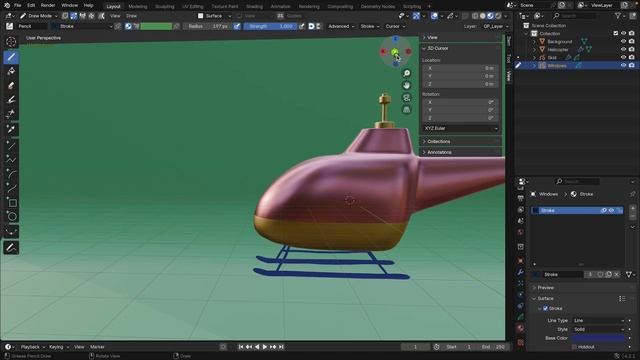Open the Modifiers wrench properties tab
The height and width of the screenshot is (360, 640).
point(520,272)
